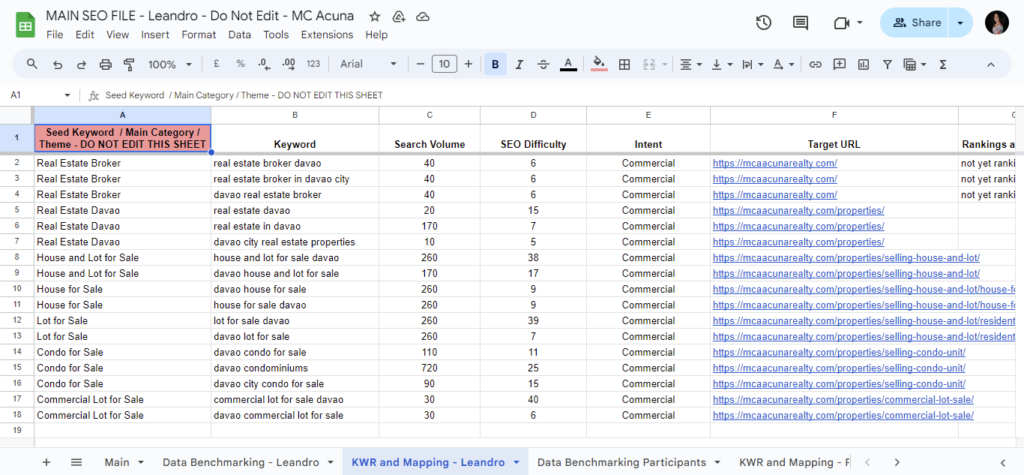Click the move to folder icon
The image size is (1024, 475).
398,16
